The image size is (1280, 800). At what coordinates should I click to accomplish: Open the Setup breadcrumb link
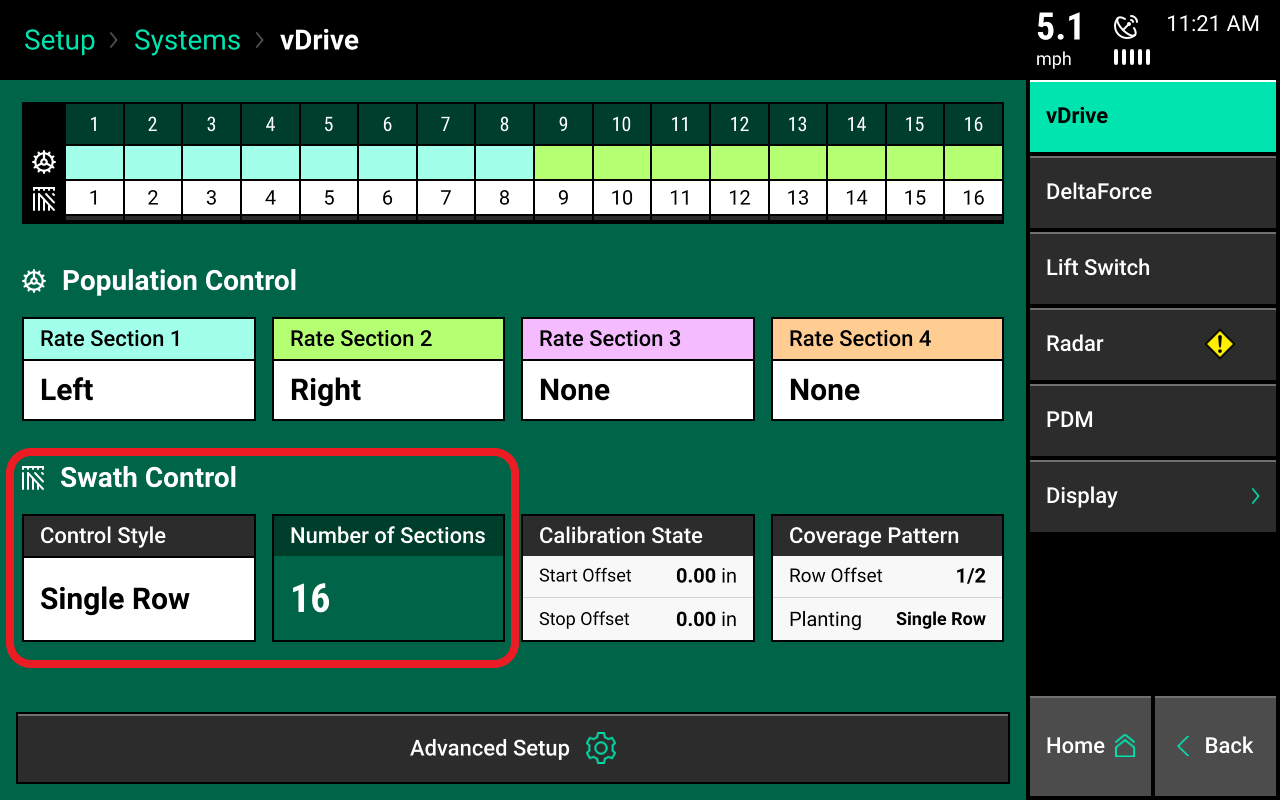pyautogui.click(x=60, y=40)
